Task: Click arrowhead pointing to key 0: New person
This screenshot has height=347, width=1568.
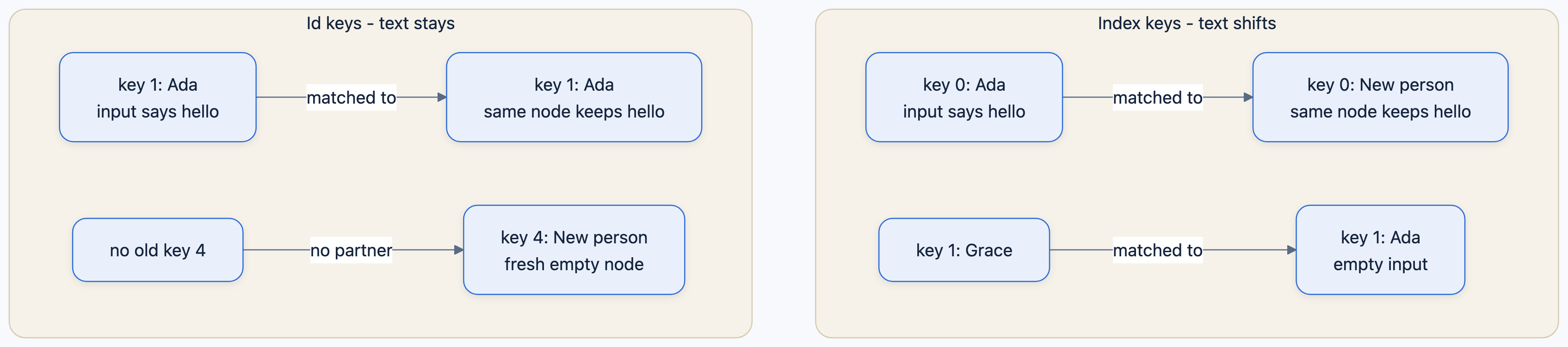Action: pyautogui.click(x=1248, y=98)
